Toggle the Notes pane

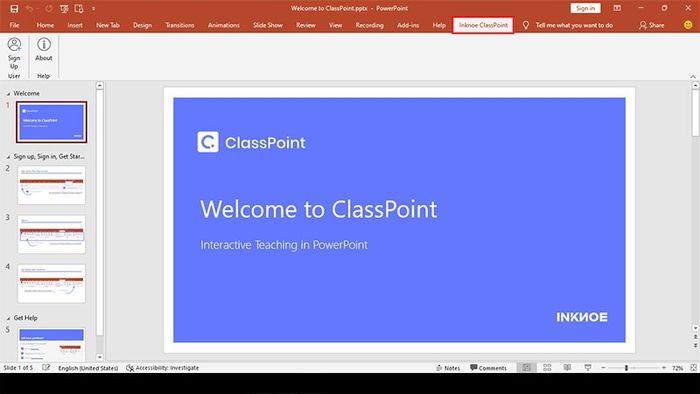(x=448, y=368)
